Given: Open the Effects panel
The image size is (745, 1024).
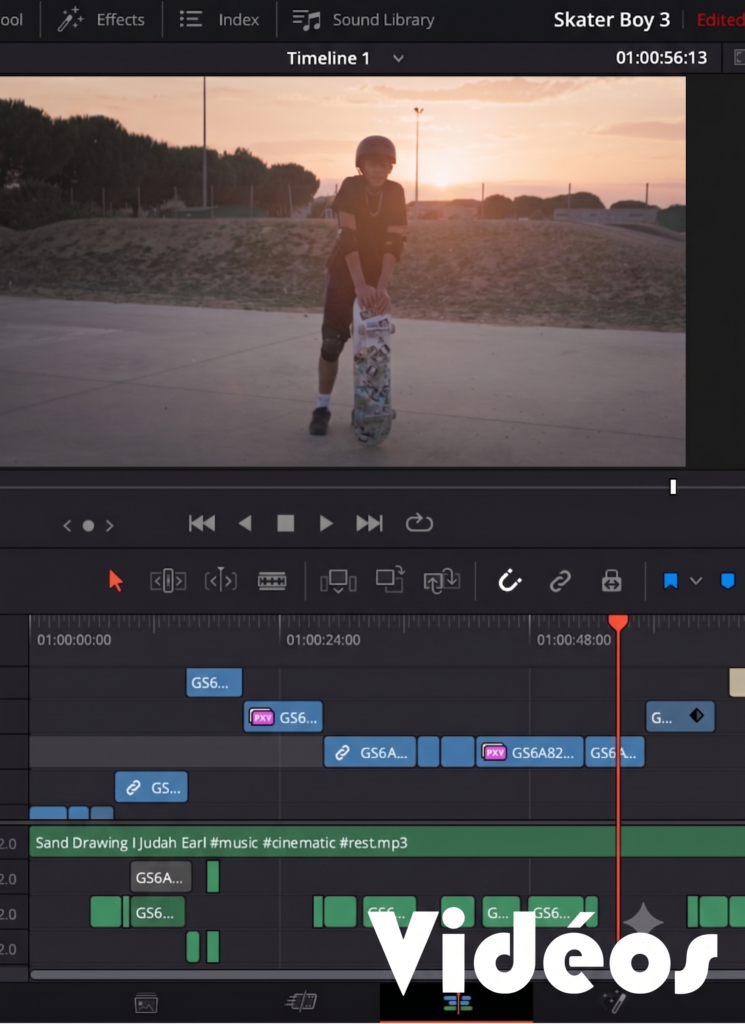Looking at the screenshot, I should click(x=101, y=20).
